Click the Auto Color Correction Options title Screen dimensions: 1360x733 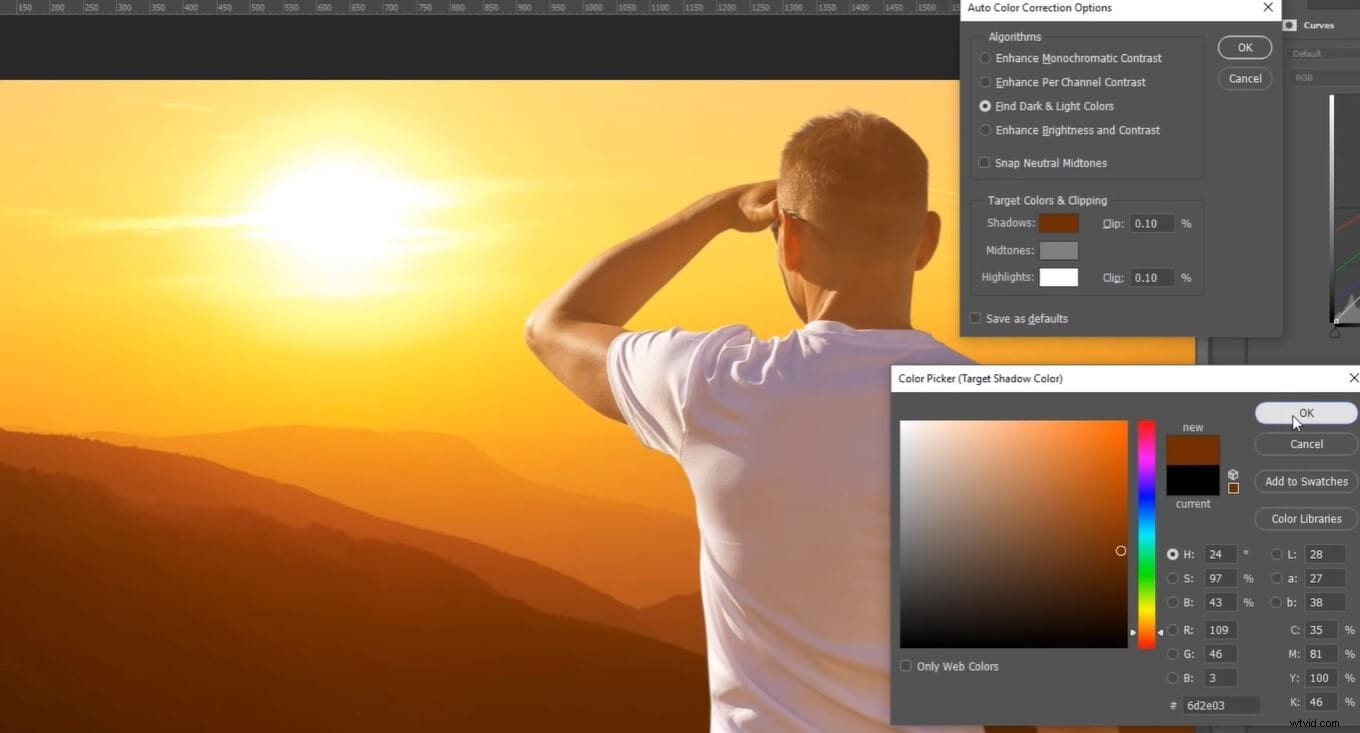pos(1040,8)
